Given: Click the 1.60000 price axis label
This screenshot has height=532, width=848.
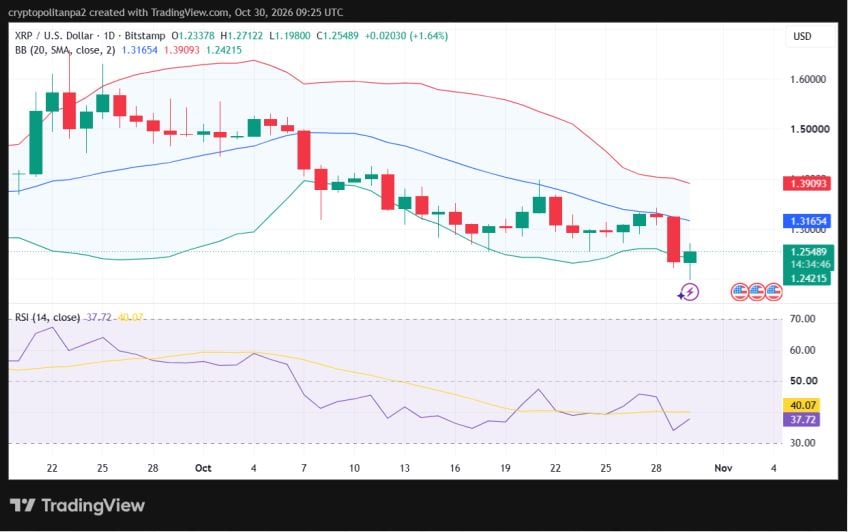Looking at the screenshot, I should click(x=808, y=79).
